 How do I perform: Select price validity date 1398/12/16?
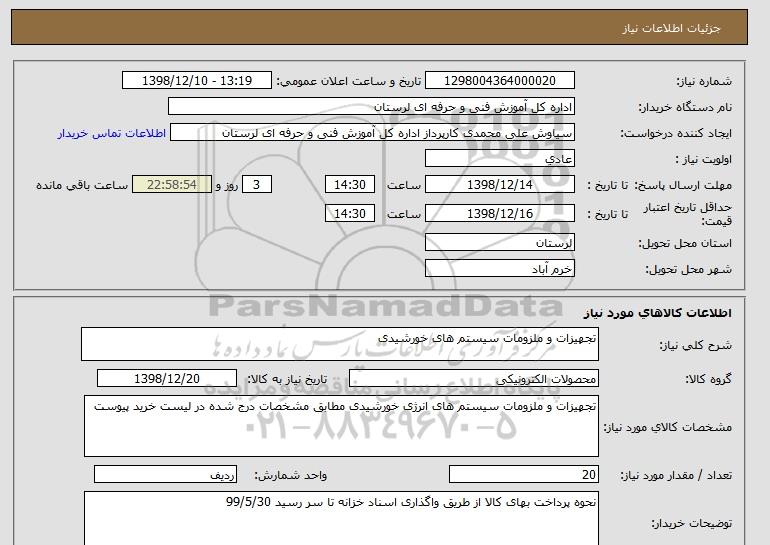click(x=499, y=214)
